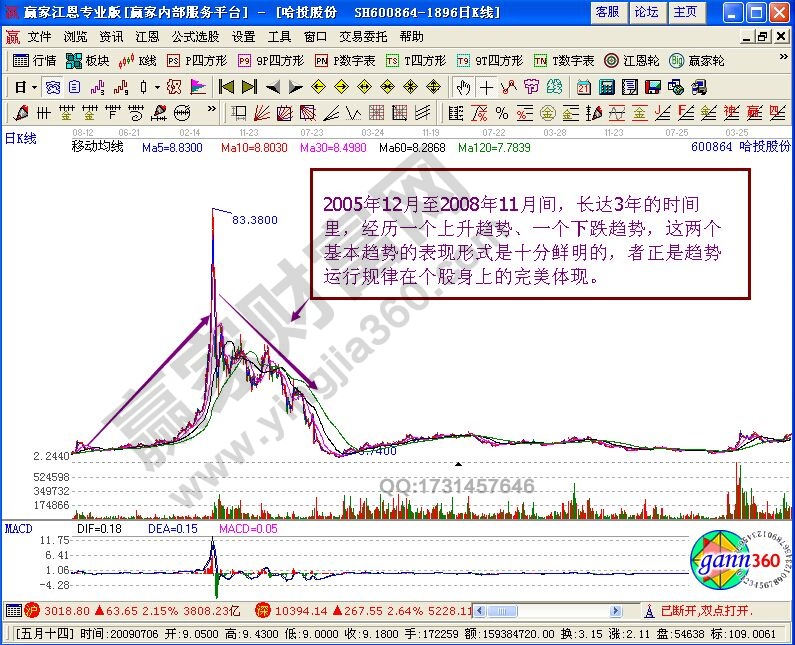
Task: Select the percent % line tool
Action: click(502, 112)
